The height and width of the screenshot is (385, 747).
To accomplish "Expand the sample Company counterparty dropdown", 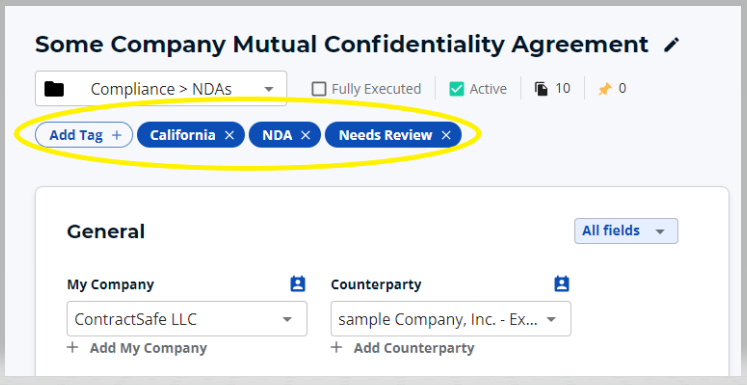I will click(451, 319).
